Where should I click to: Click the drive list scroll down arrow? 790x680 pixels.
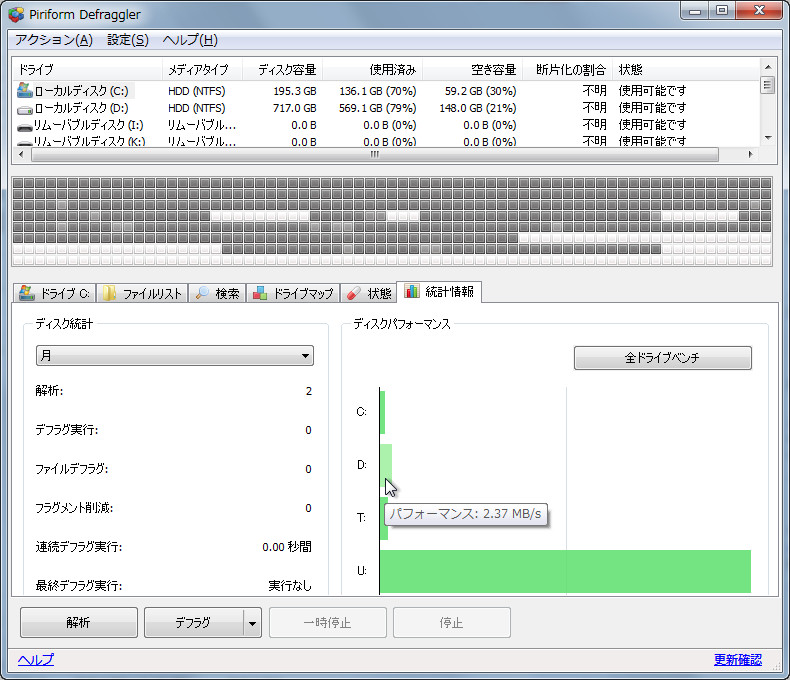tap(767, 138)
